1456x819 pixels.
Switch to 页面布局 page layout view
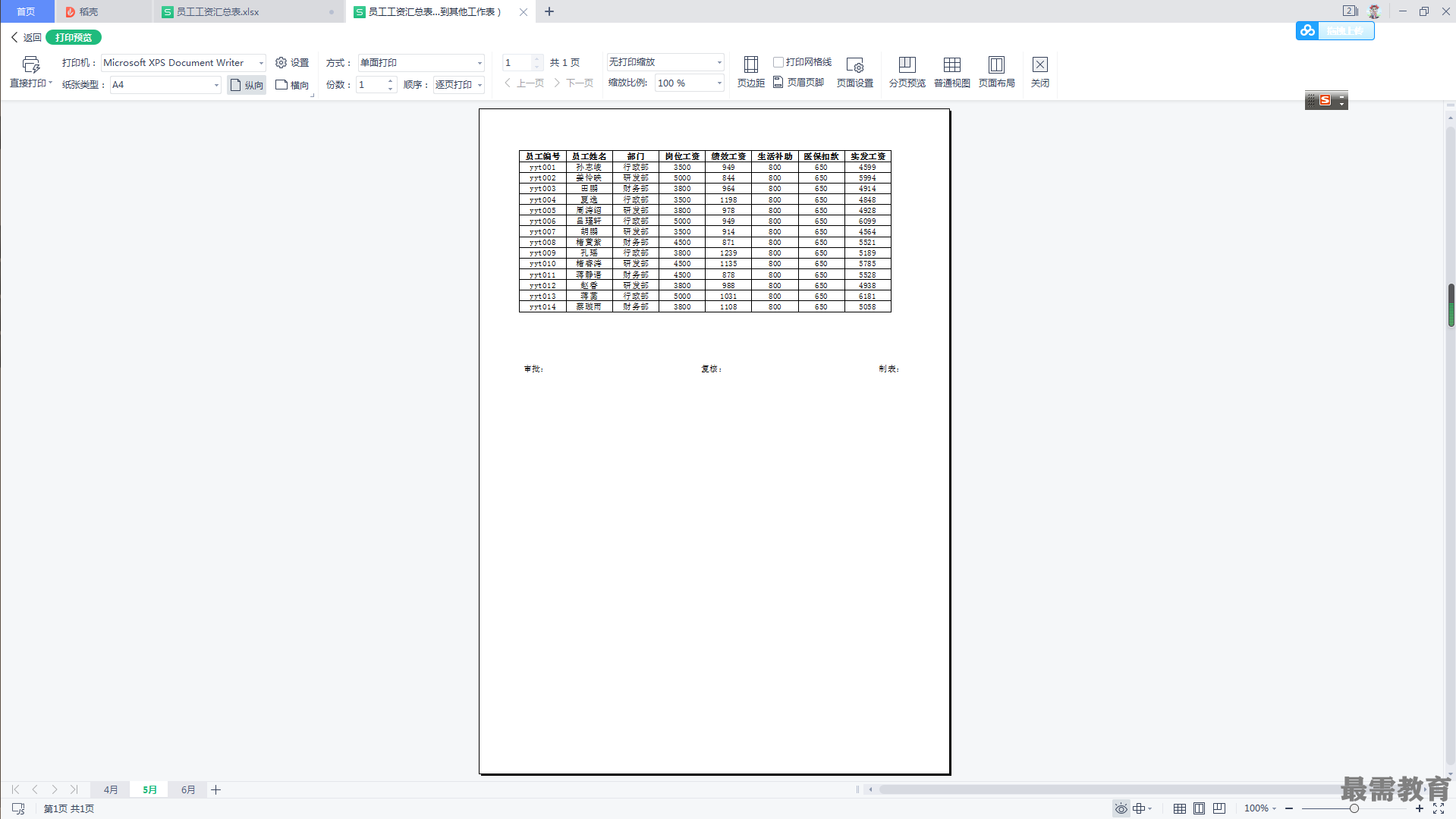pos(996,72)
